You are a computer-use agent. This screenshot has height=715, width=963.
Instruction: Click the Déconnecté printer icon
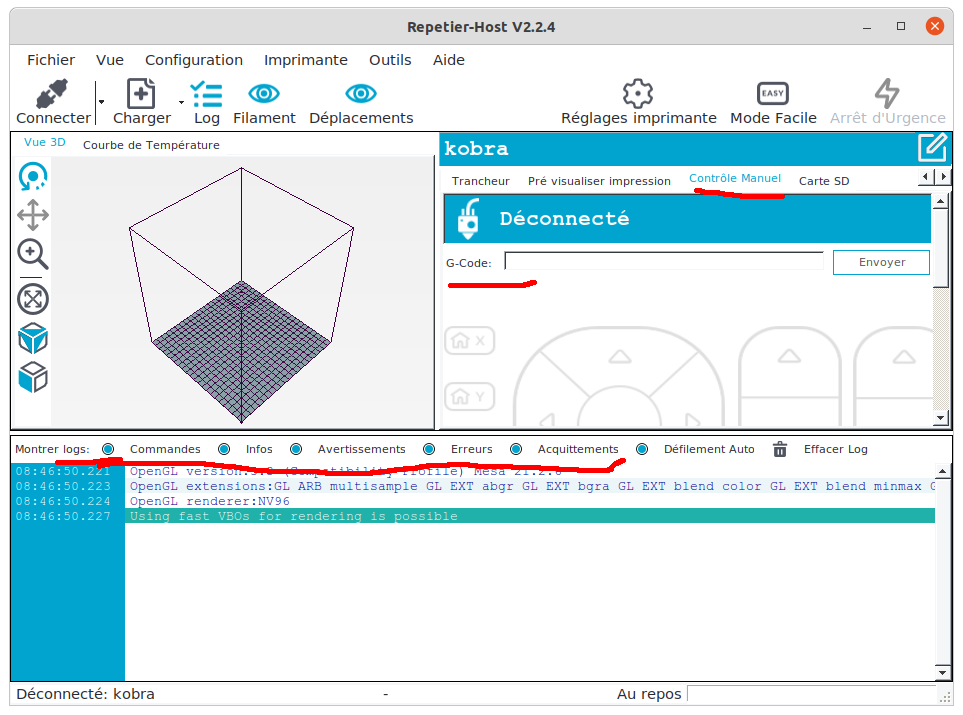469,219
